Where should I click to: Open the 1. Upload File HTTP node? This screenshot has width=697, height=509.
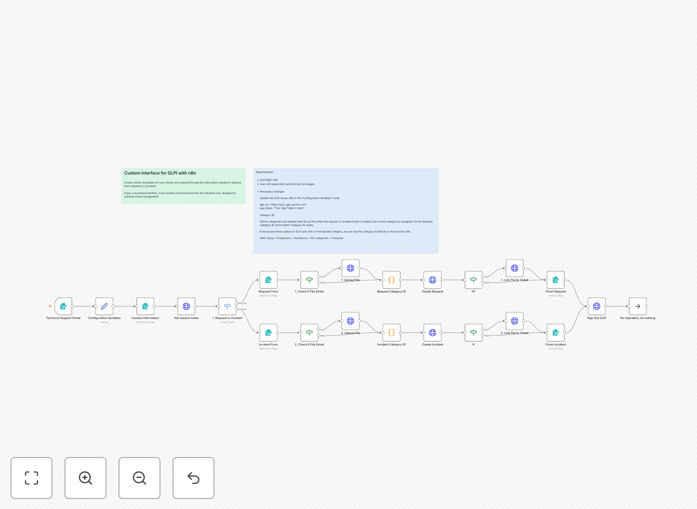350,268
